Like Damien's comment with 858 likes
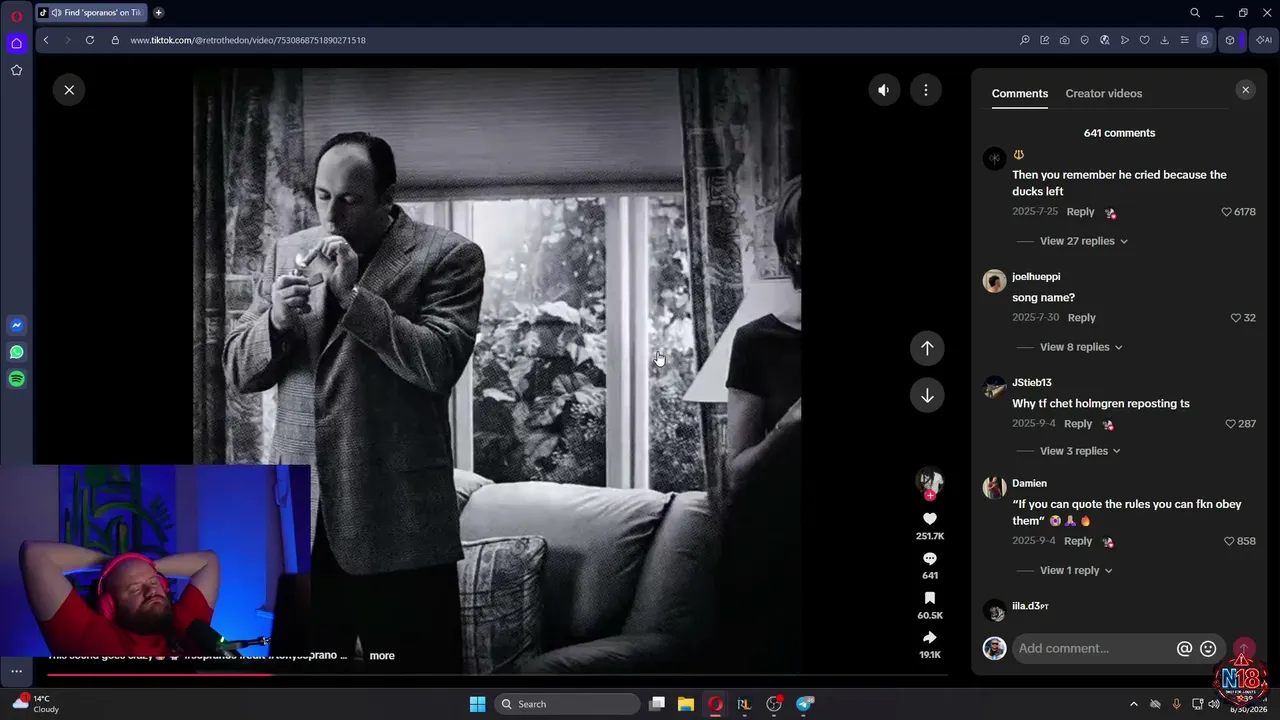The width and height of the screenshot is (1280, 720). [x=1230, y=541]
